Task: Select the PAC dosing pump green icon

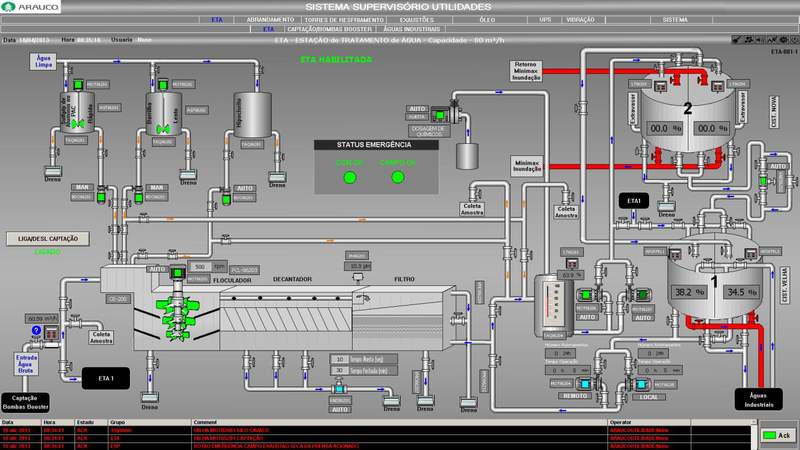Action: coord(102,196)
